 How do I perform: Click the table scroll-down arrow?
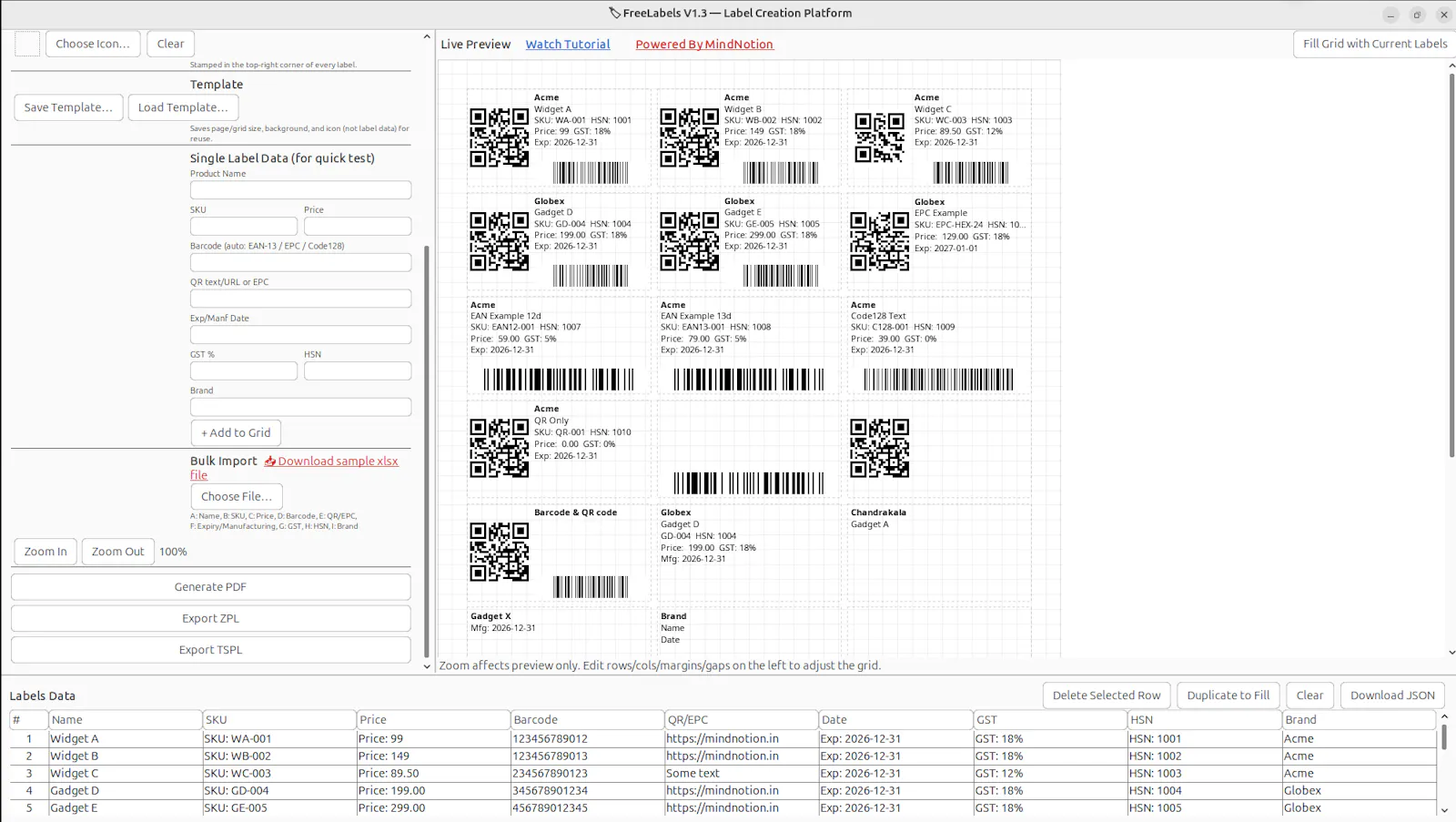1444,810
